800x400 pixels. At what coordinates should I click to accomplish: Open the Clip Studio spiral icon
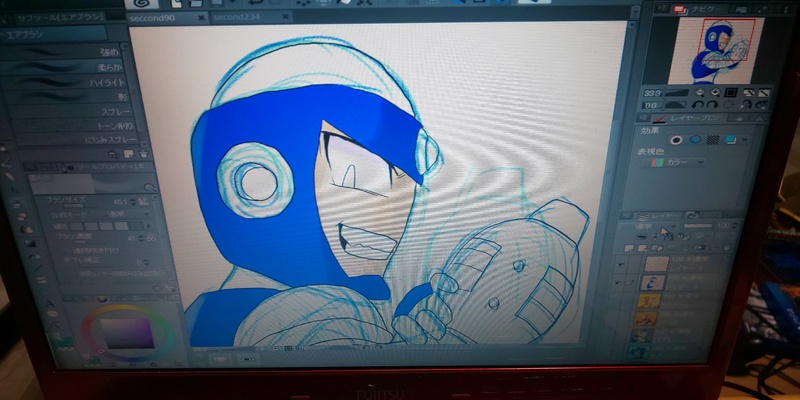click(x=141, y=3)
